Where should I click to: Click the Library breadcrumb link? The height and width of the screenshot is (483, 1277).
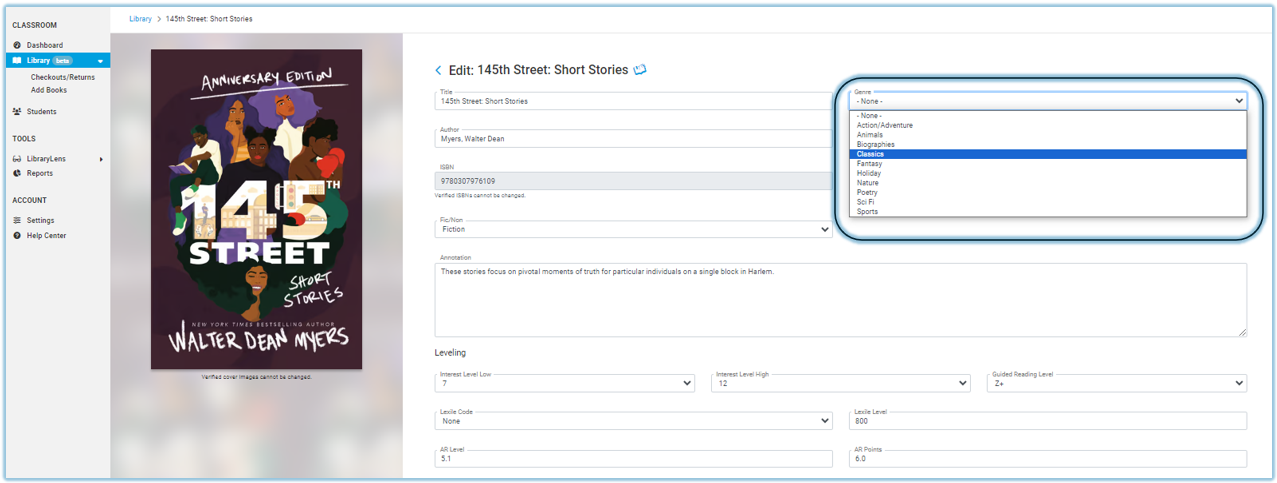[x=140, y=19]
